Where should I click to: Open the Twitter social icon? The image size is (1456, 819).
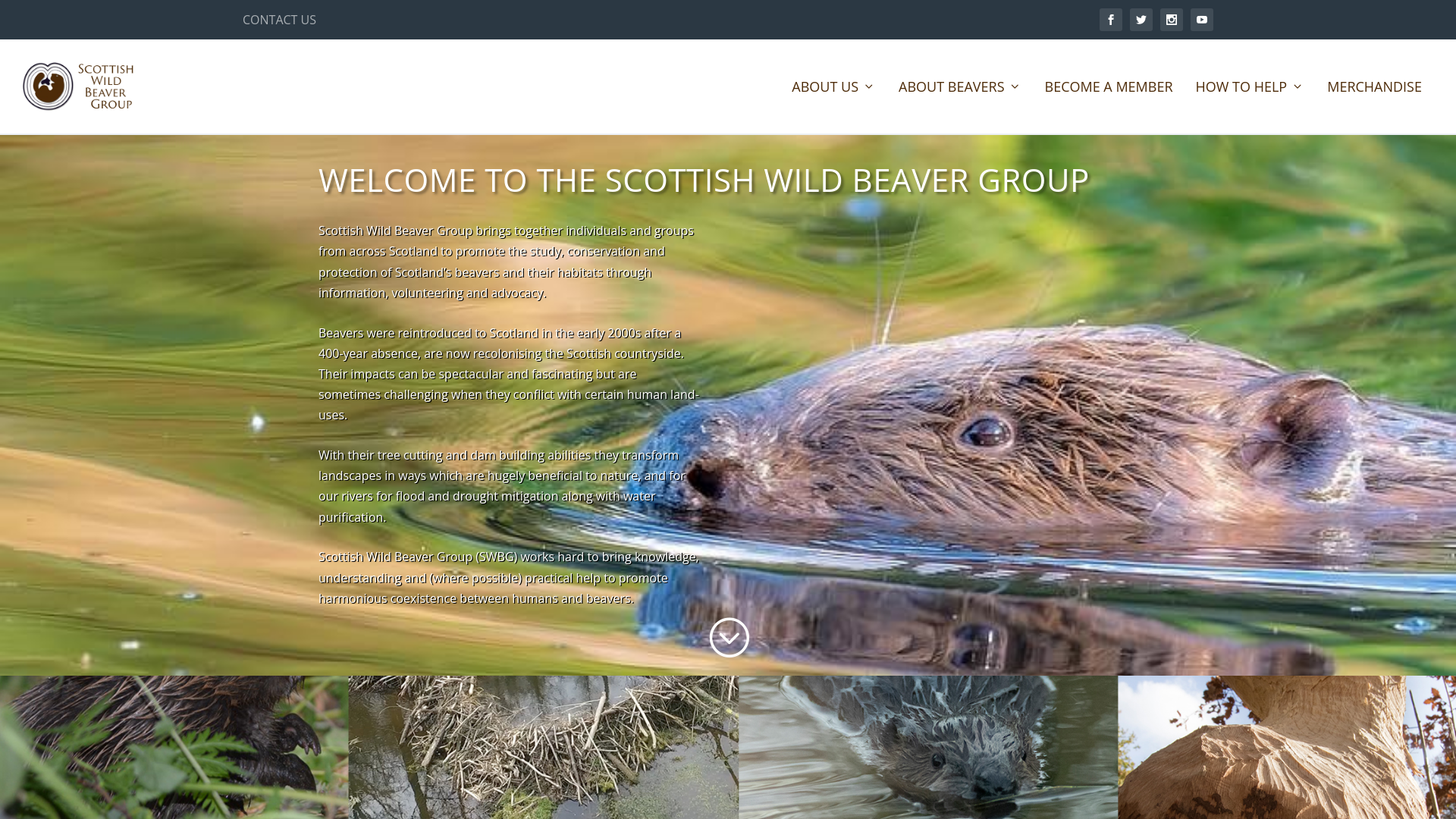click(x=1141, y=20)
